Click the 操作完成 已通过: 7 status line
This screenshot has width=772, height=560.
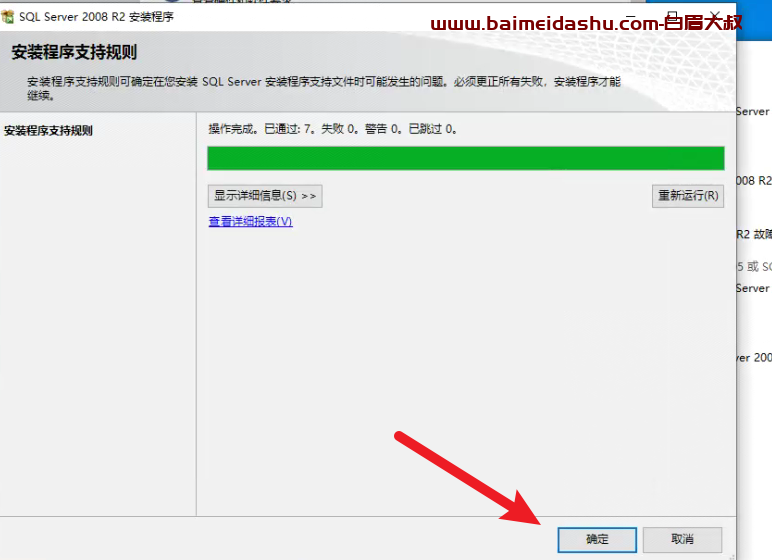point(333,129)
